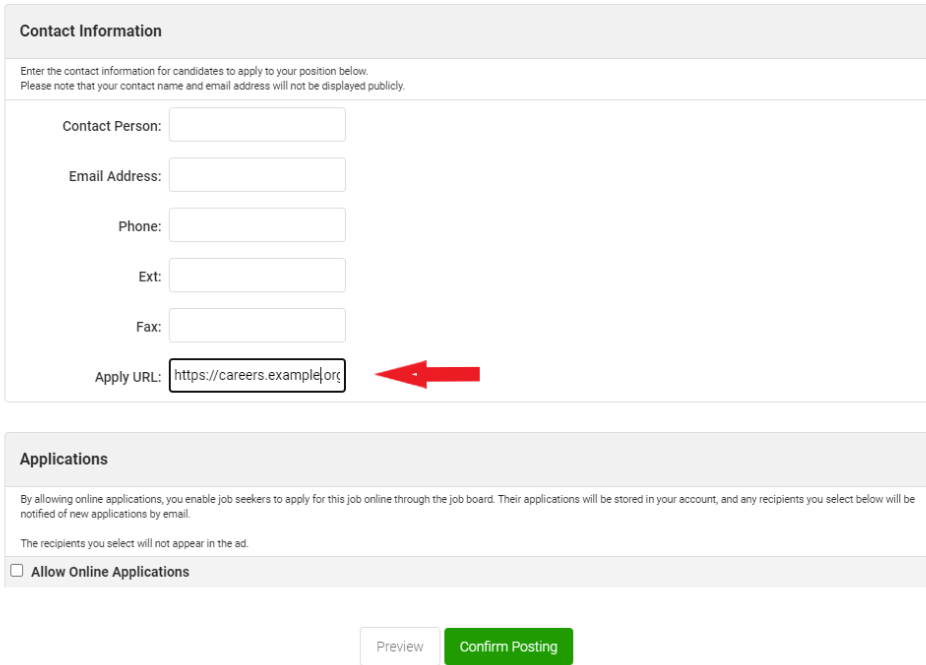The image size is (926, 665).
Task: Click into the Ext field
Action: point(257,275)
